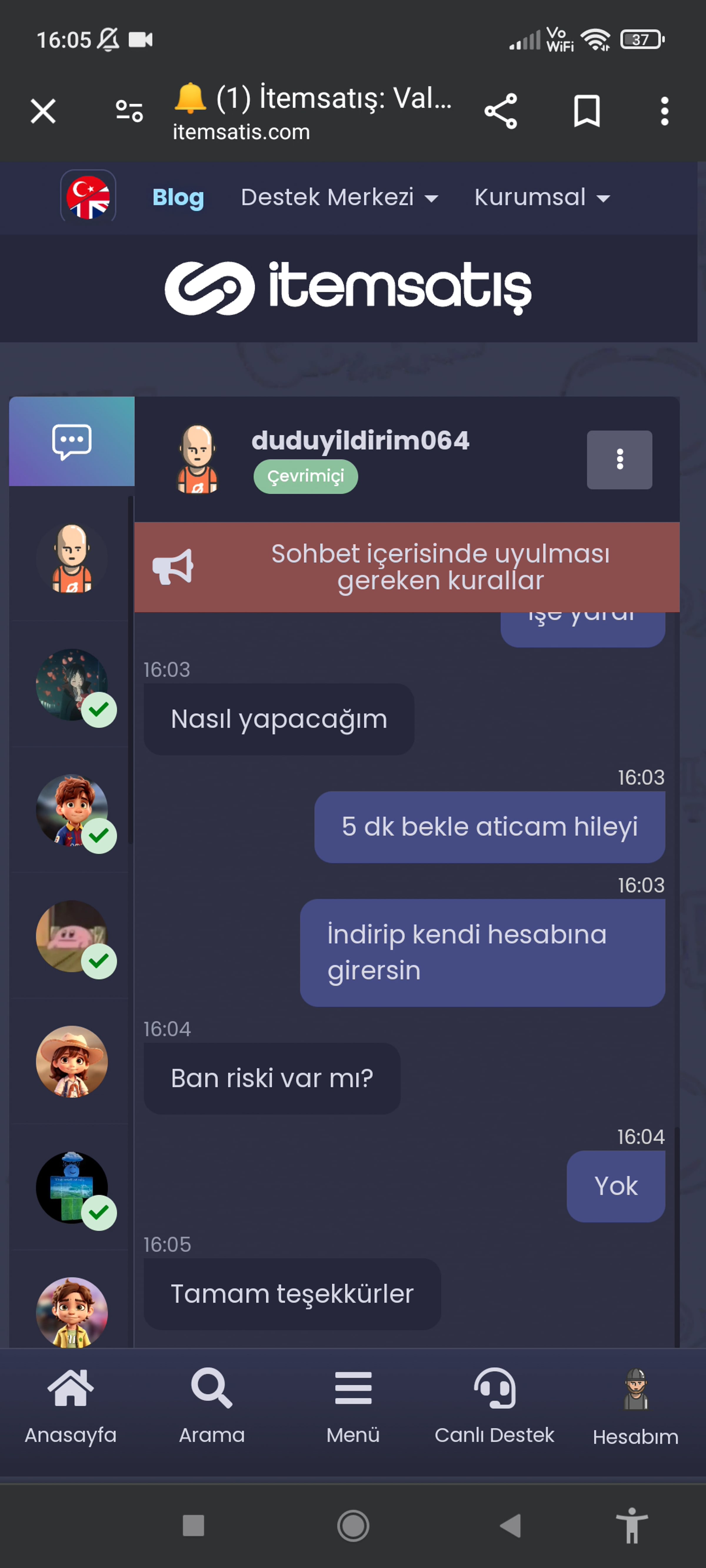
Task: Click the itemsatış logo
Action: tap(348, 288)
